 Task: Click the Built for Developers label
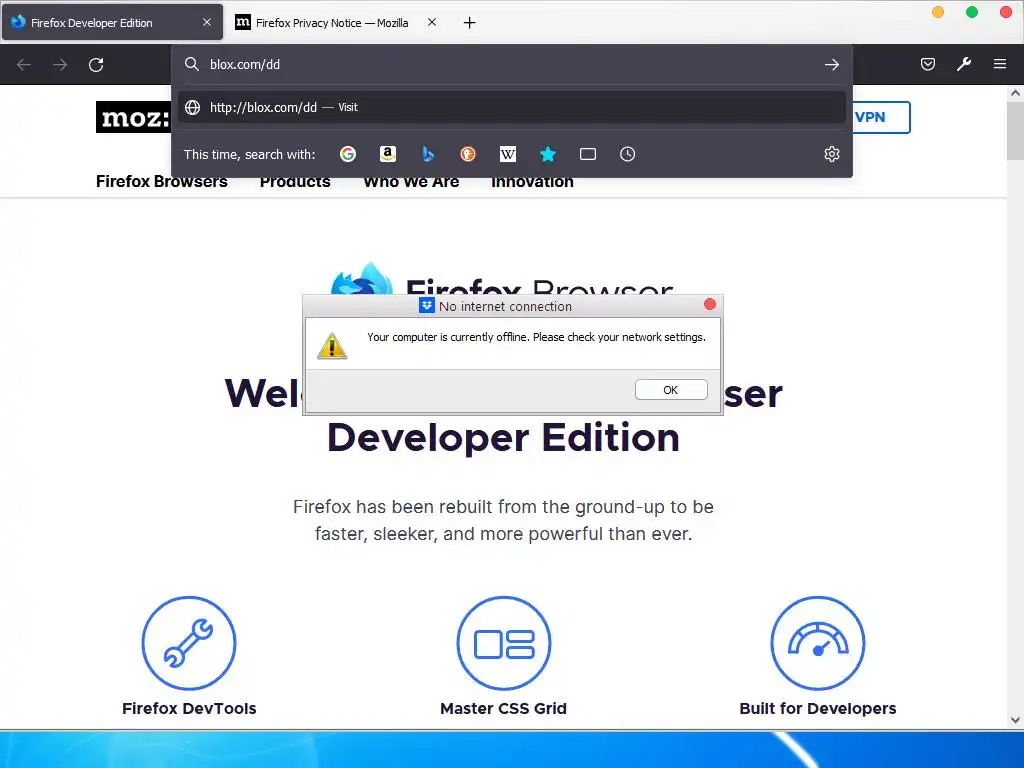818,709
